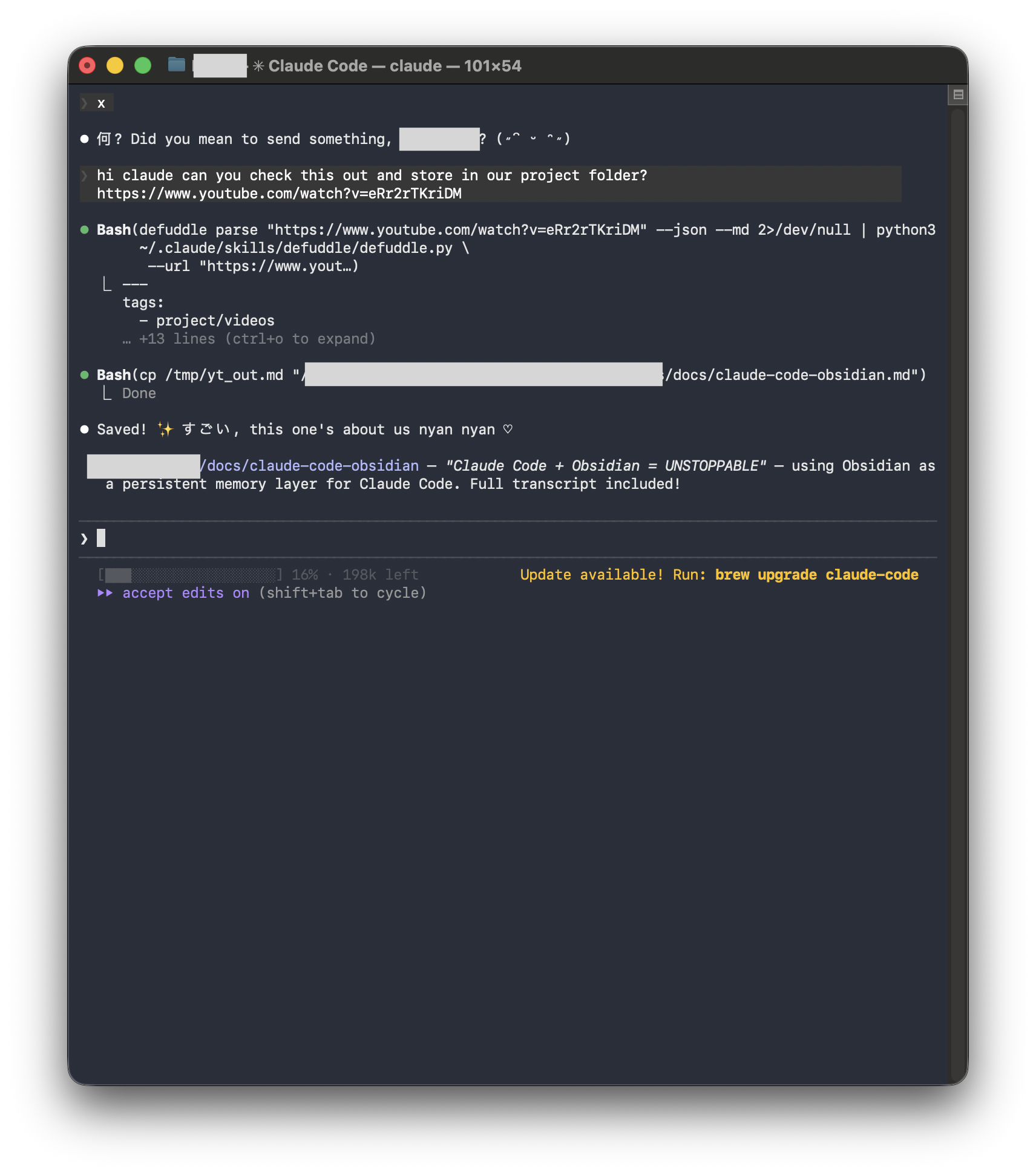The height and width of the screenshot is (1175, 1036).
Task: Click the red close window button
Action: tap(87, 65)
